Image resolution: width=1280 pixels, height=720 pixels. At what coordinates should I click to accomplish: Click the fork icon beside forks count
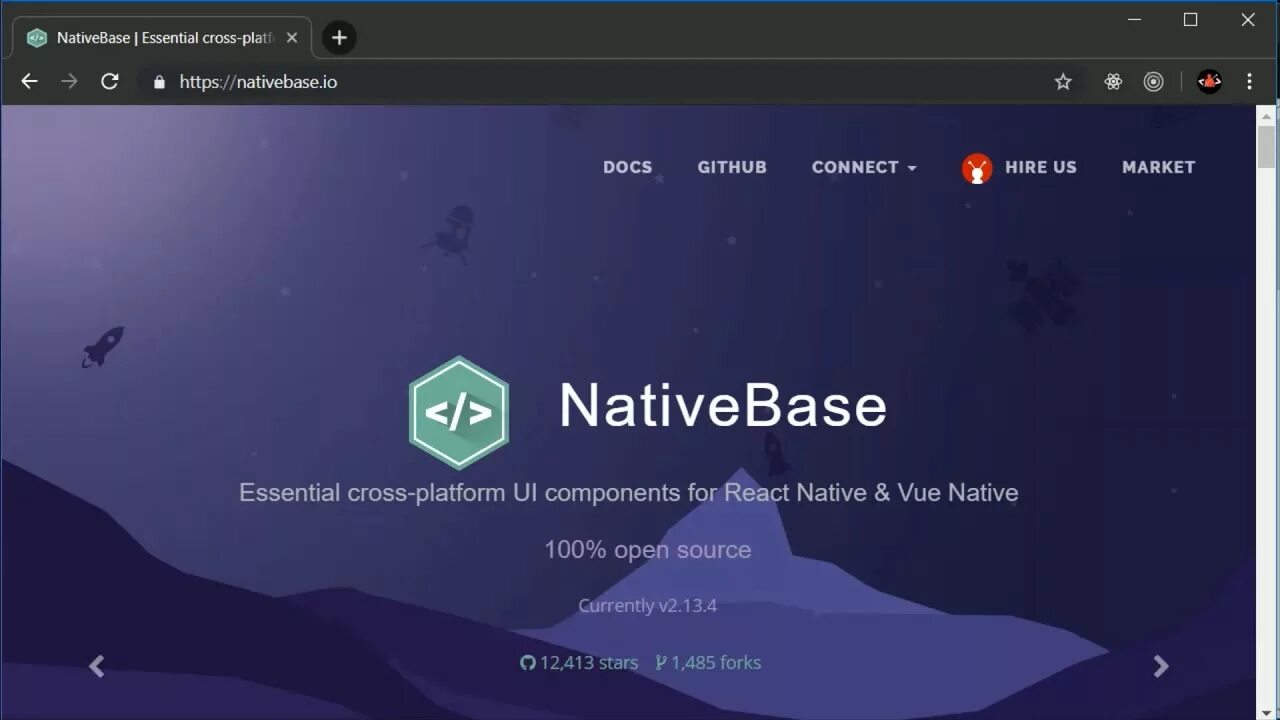click(661, 663)
